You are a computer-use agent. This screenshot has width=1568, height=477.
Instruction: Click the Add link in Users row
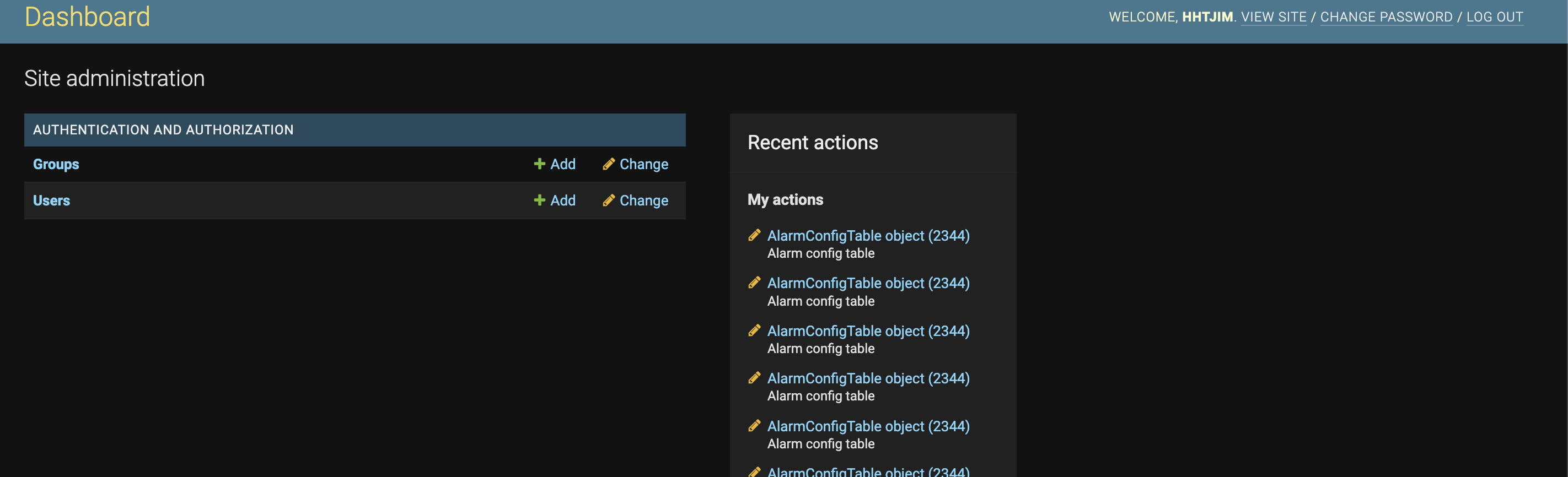(562, 201)
